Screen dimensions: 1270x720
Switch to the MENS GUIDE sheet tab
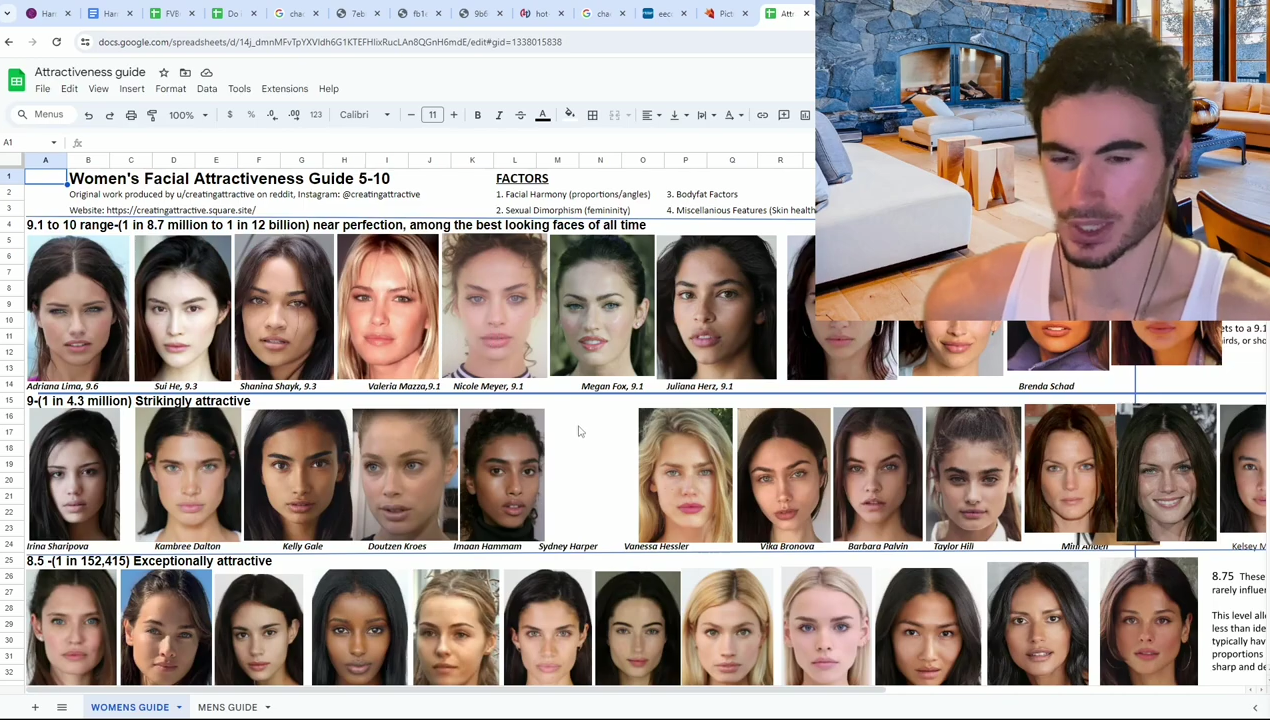click(x=227, y=707)
